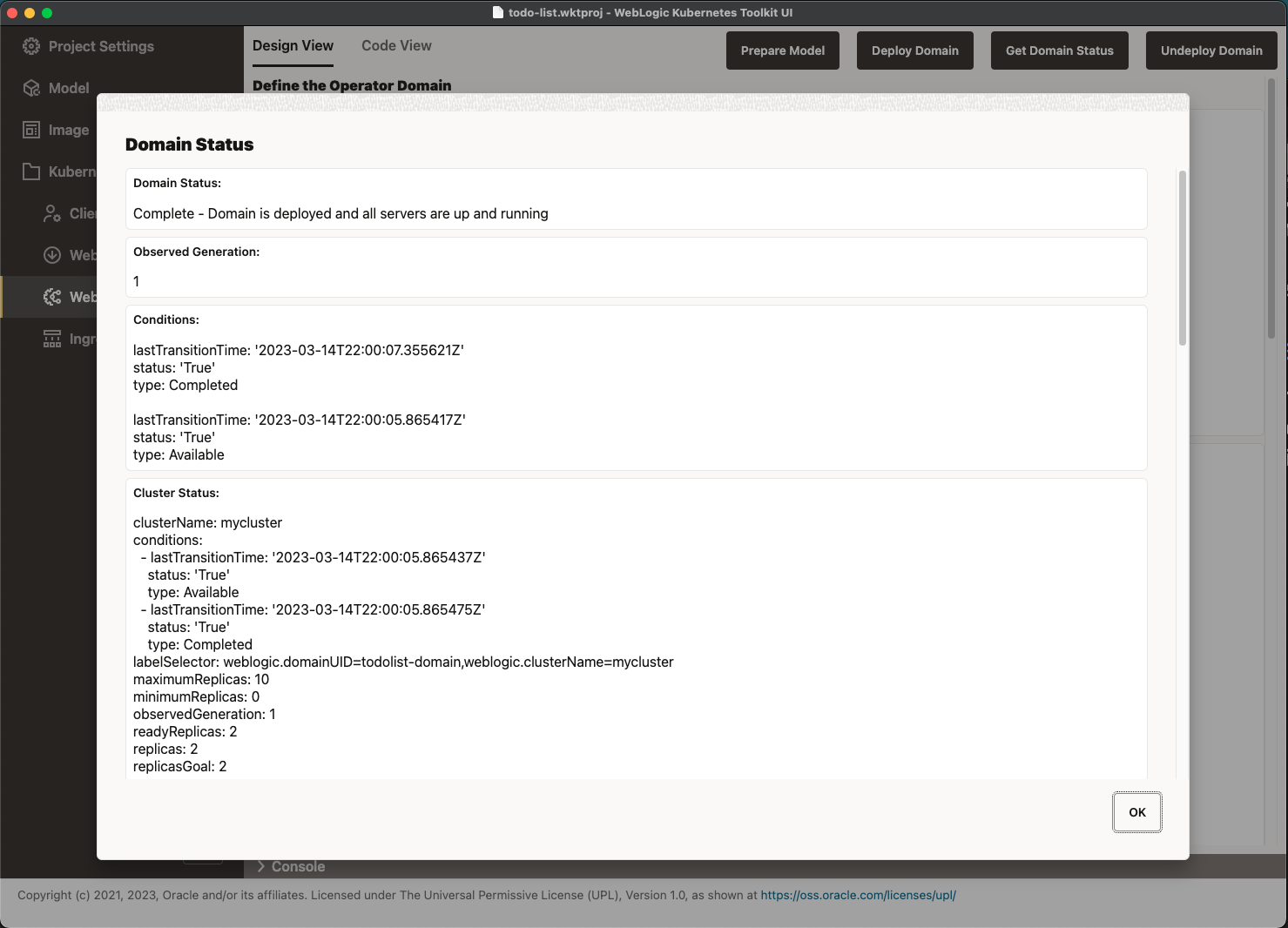The height and width of the screenshot is (928, 1288).
Task: Click the Kubernetes folder icon in sidebar
Action: coord(31,171)
